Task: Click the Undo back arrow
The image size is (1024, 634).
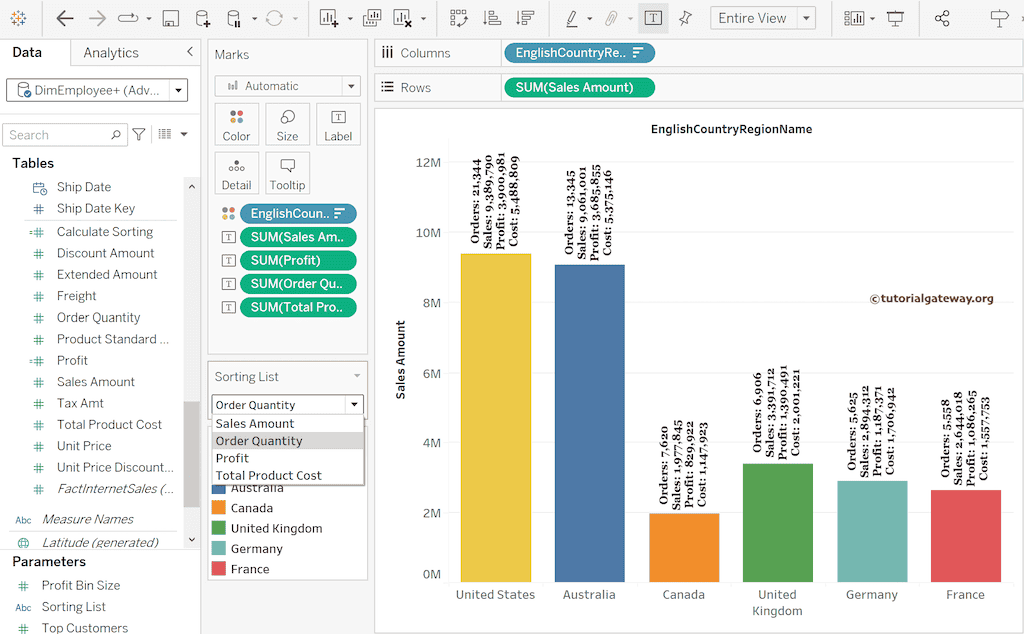Action: click(x=65, y=19)
